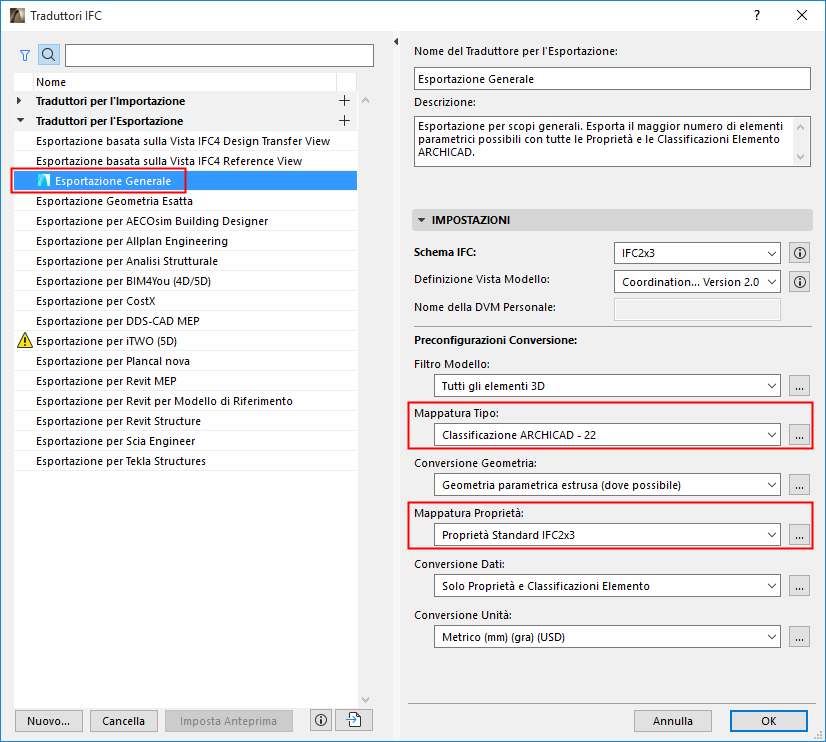This screenshot has width=826, height=742.
Task: Click the Traduttori IFC window icon
Action: [x=17, y=15]
